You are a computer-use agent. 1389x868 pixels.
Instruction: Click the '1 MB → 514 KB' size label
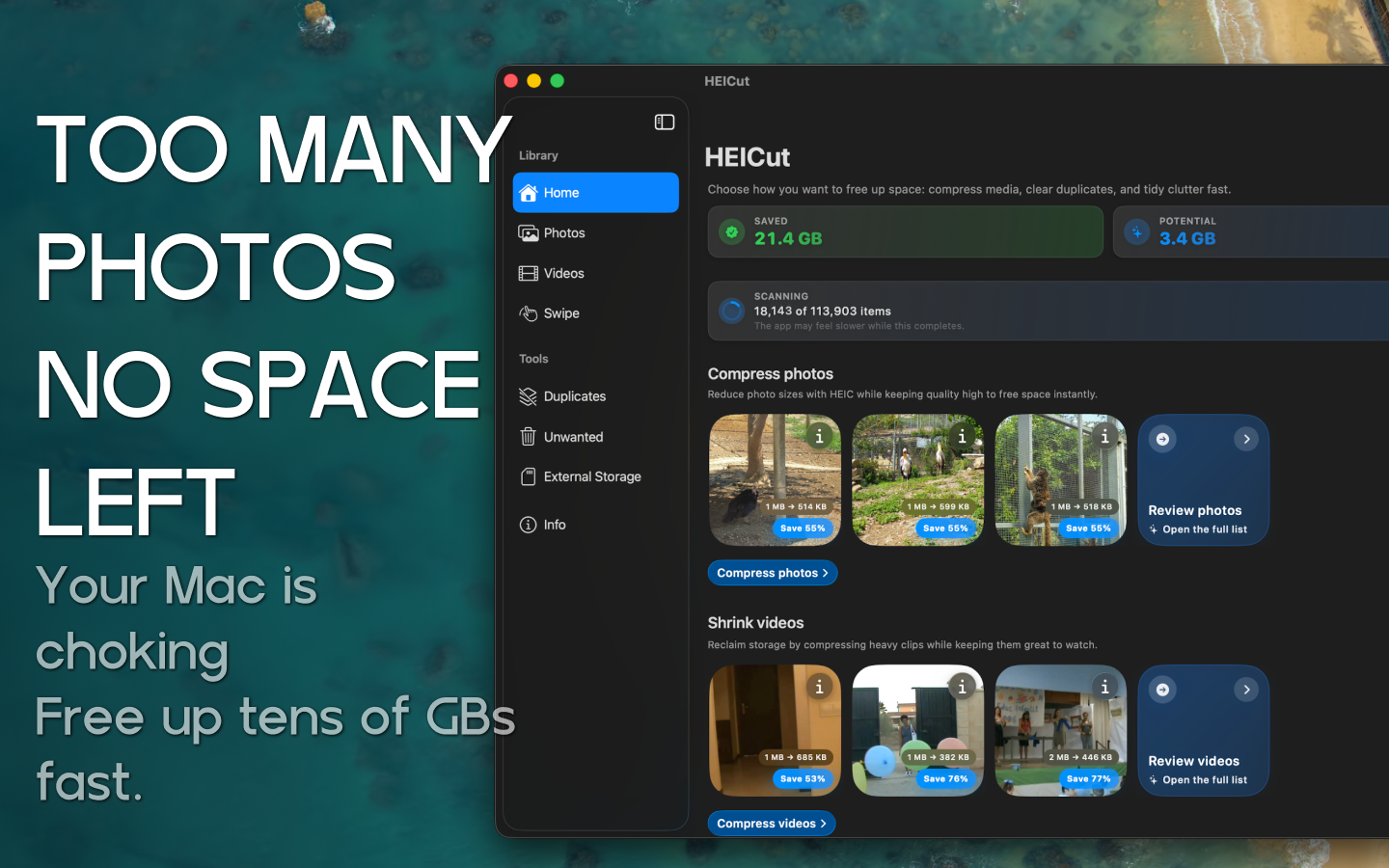[x=797, y=506]
